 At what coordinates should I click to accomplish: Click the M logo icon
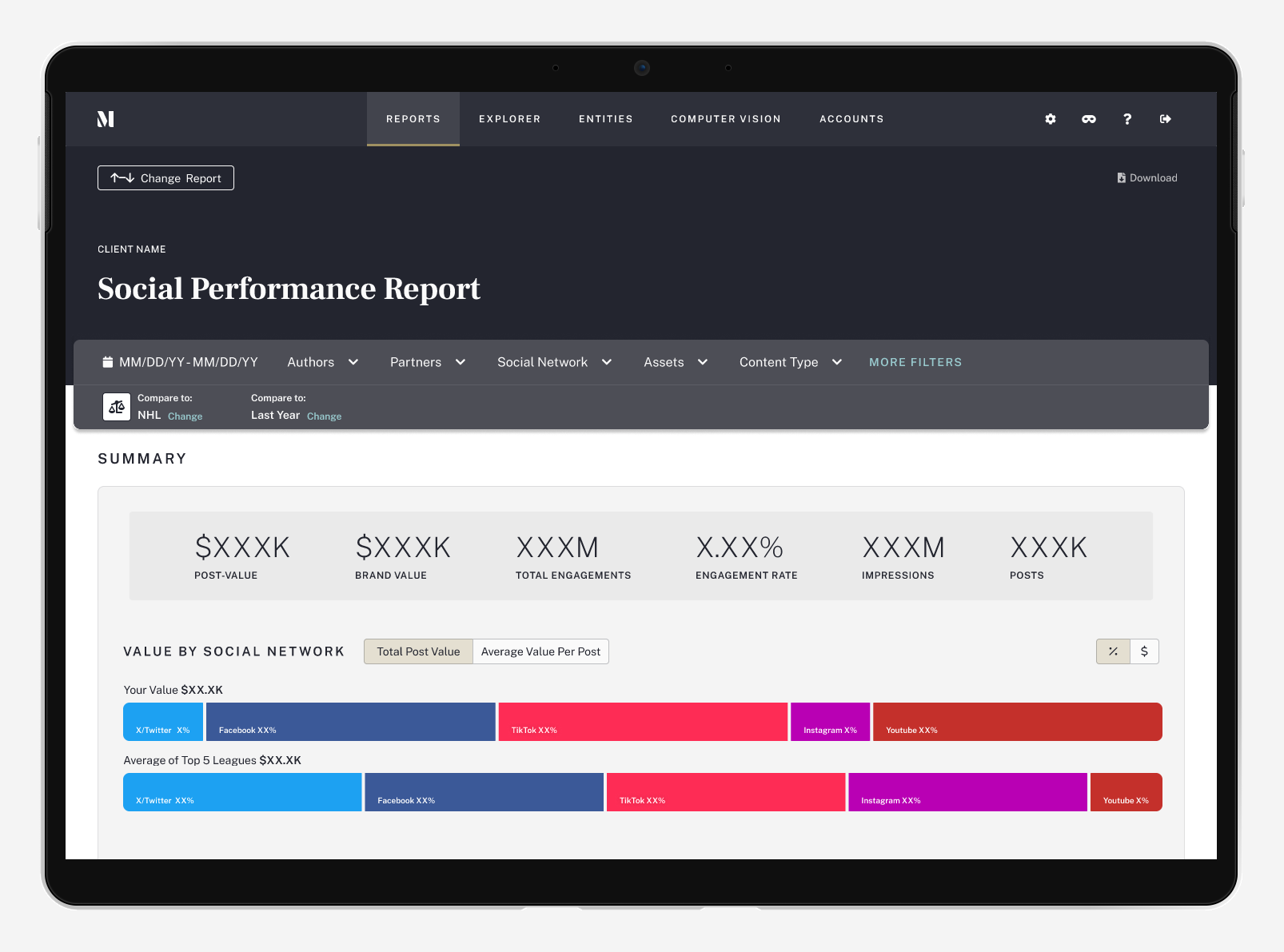tap(106, 119)
